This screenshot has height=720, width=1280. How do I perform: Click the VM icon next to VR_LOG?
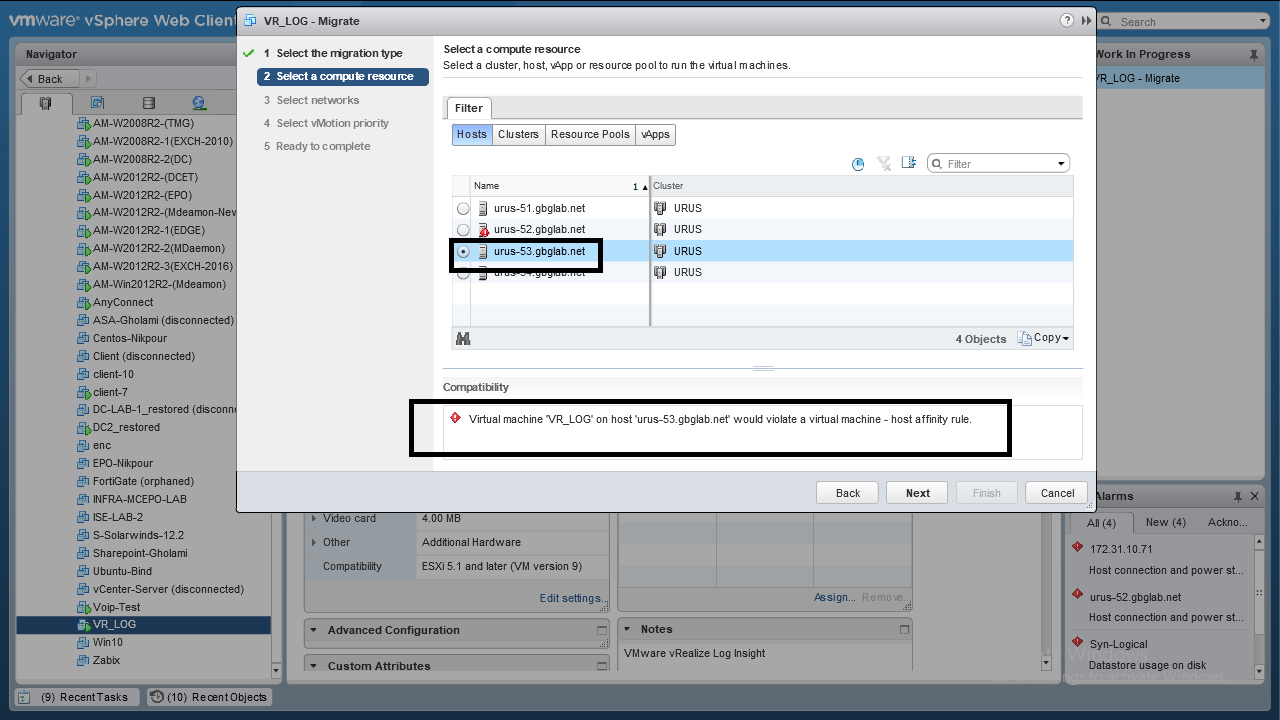coord(84,624)
